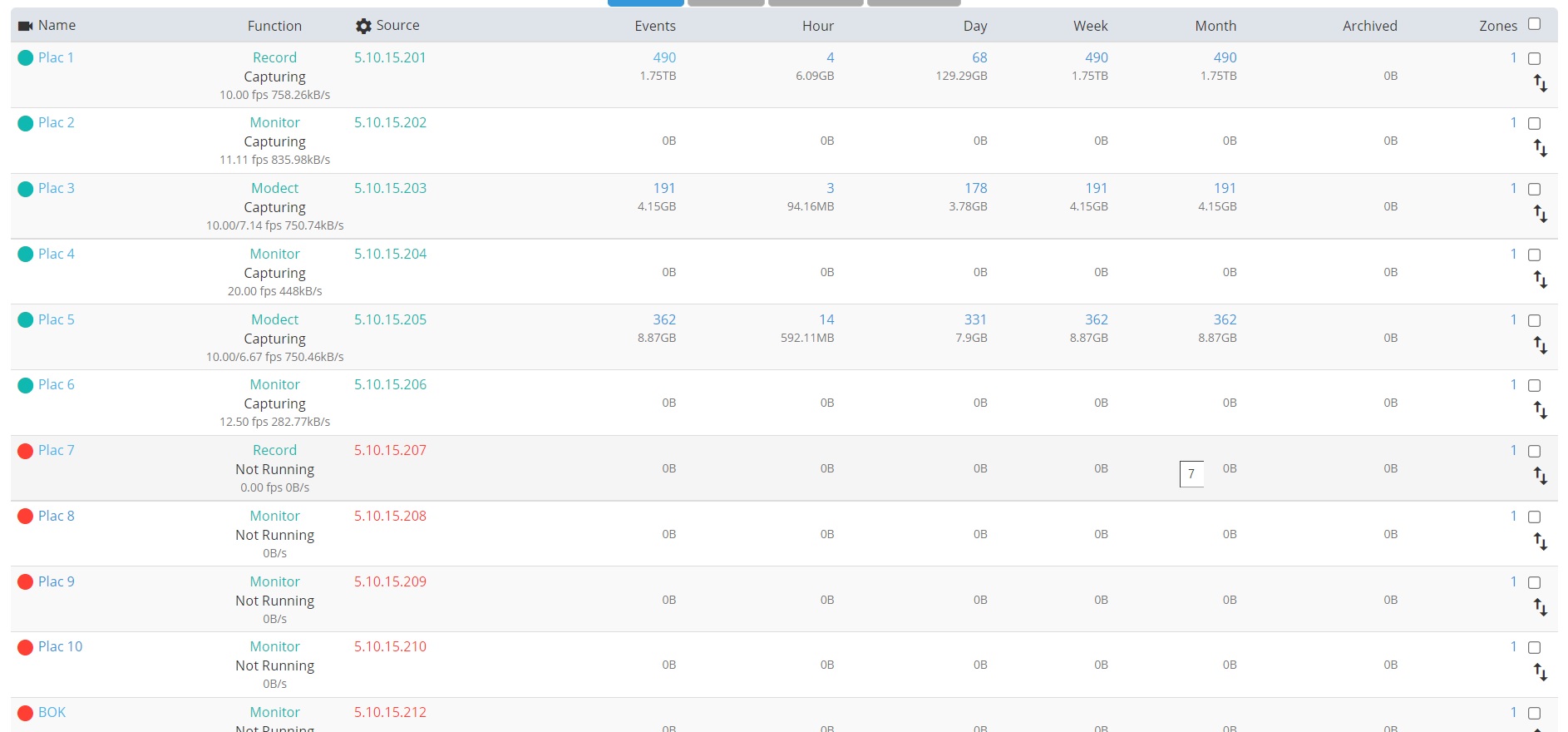Open Plac 3 daily events count 178

pyautogui.click(x=976, y=188)
